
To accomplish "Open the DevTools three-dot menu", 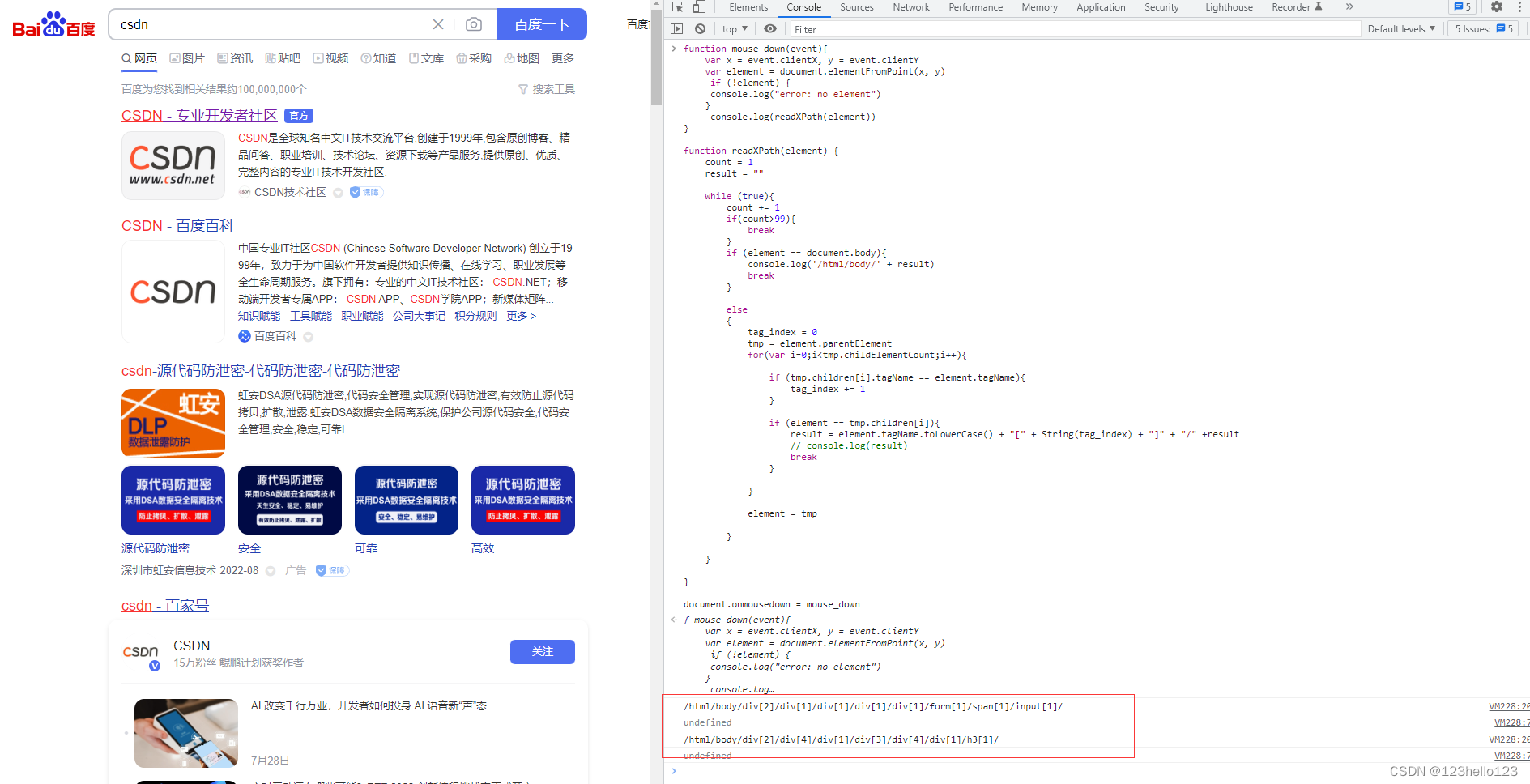I will pos(1519,6).
